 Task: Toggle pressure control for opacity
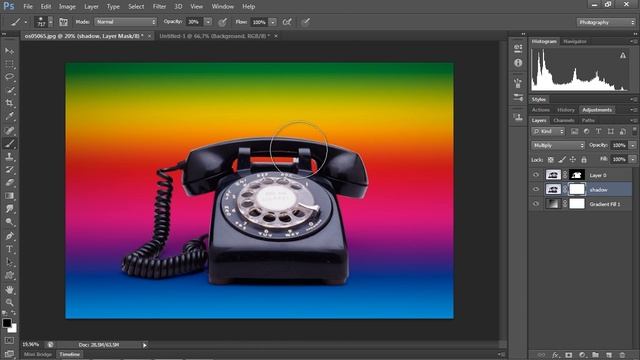(x=222, y=22)
